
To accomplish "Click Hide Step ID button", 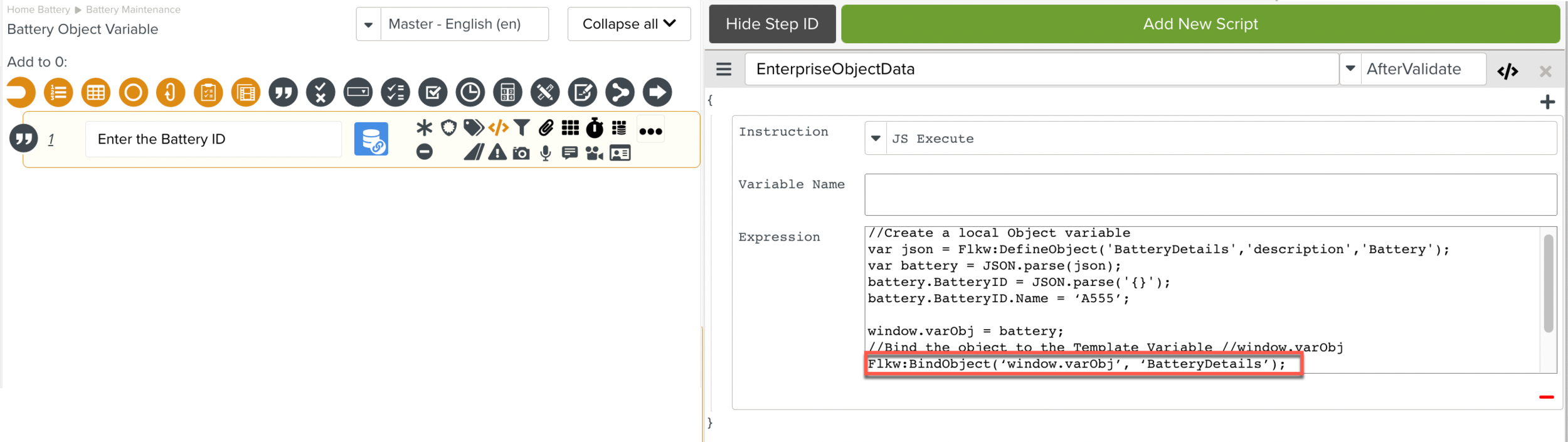I will (771, 24).
